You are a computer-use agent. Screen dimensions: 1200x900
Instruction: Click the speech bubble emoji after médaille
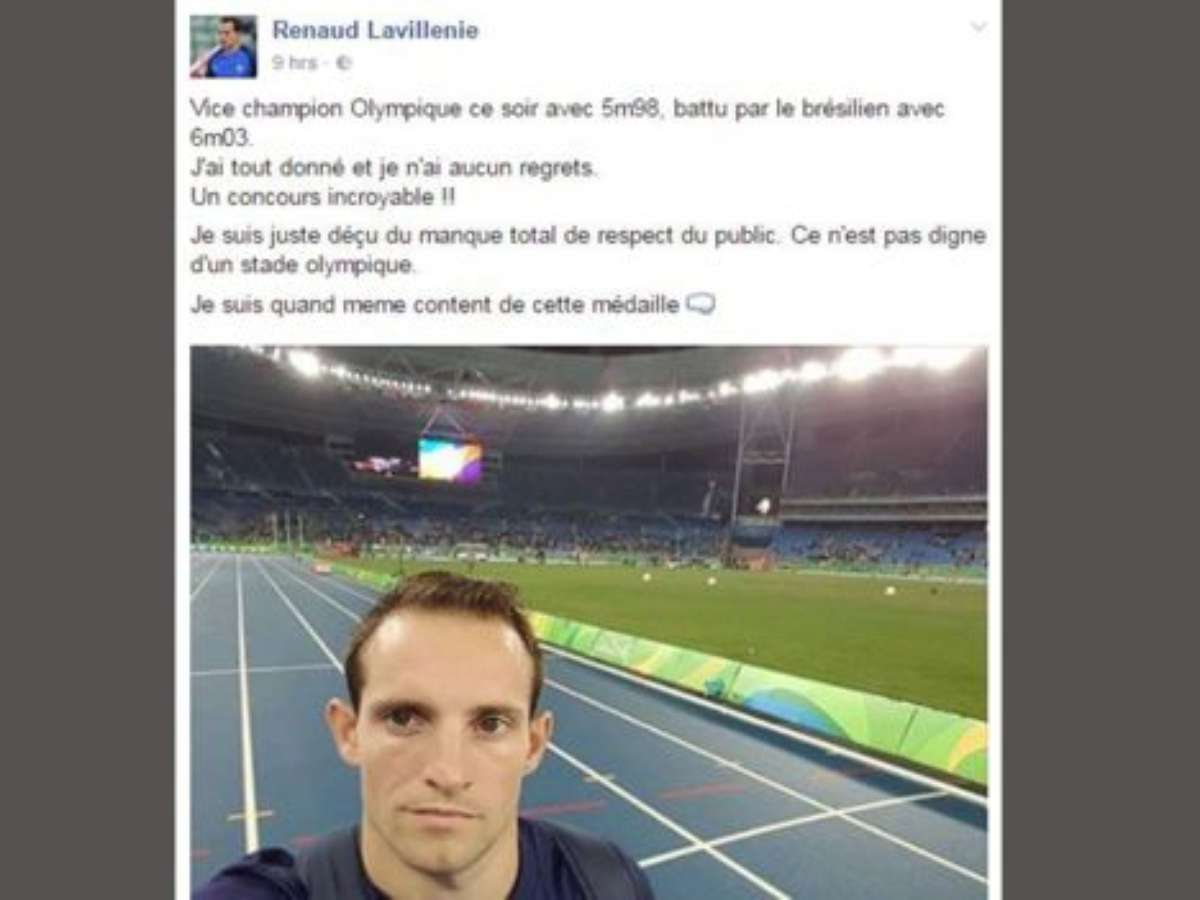[701, 304]
